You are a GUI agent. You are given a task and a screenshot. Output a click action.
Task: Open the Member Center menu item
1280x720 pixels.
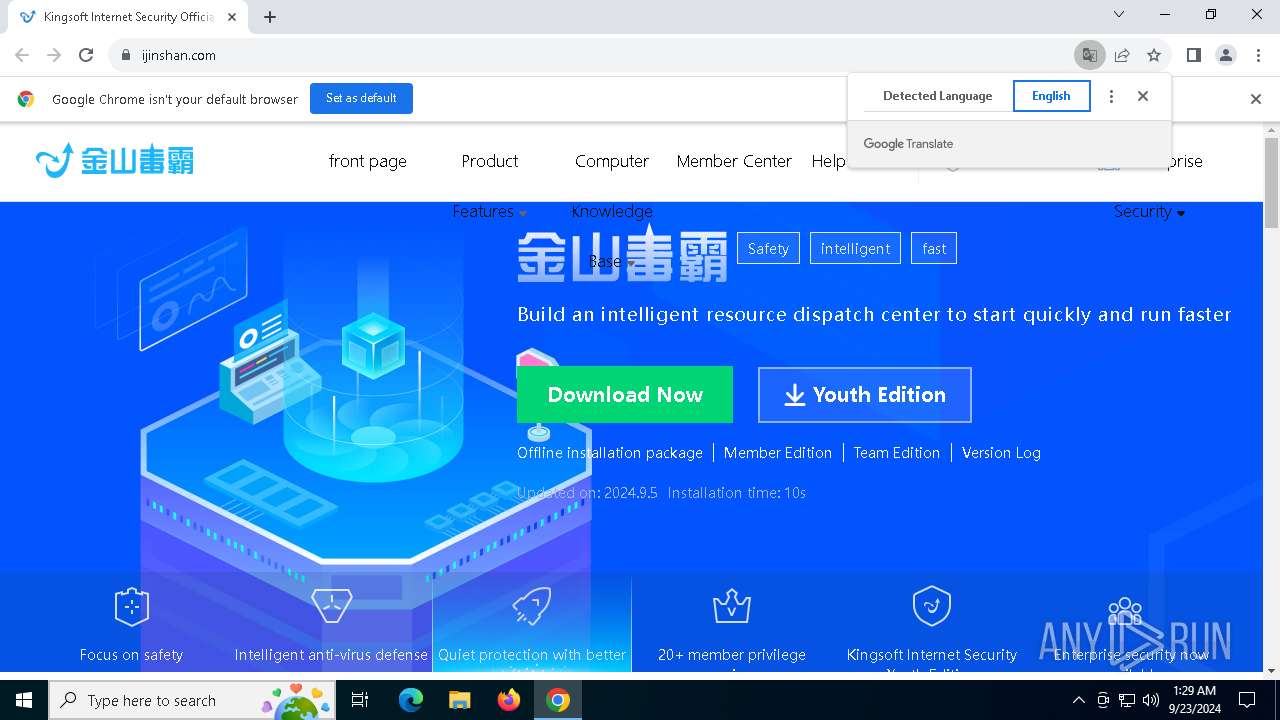click(x=734, y=161)
